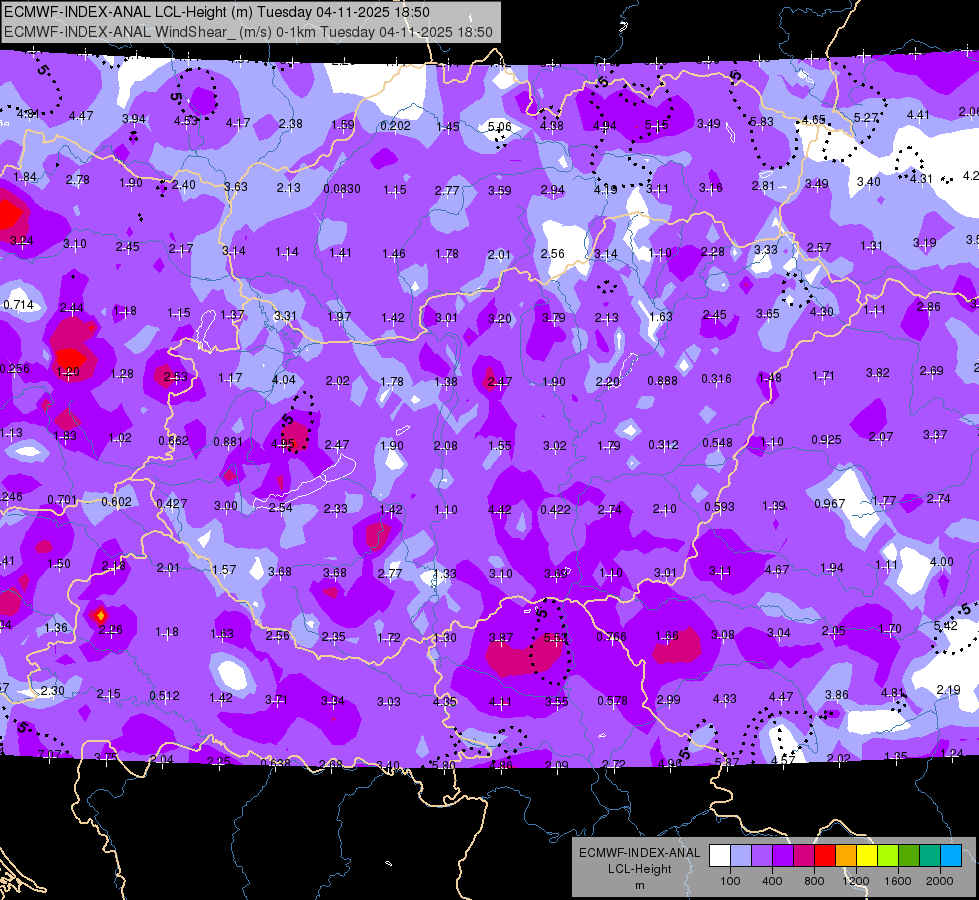
Task: Select the teal legend swatch
Action: coord(930,855)
